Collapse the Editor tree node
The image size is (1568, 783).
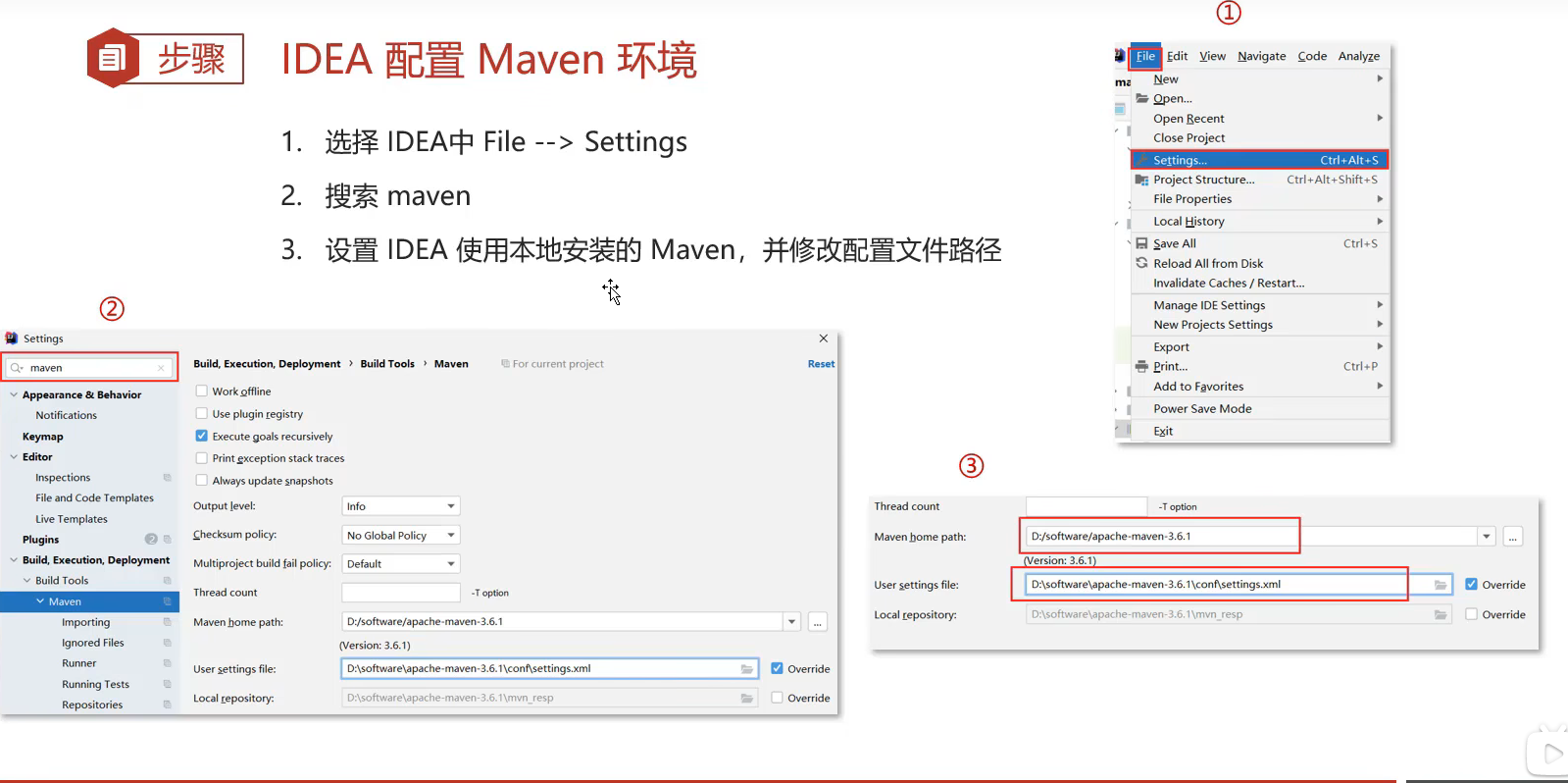pyautogui.click(x=14, y=457)
